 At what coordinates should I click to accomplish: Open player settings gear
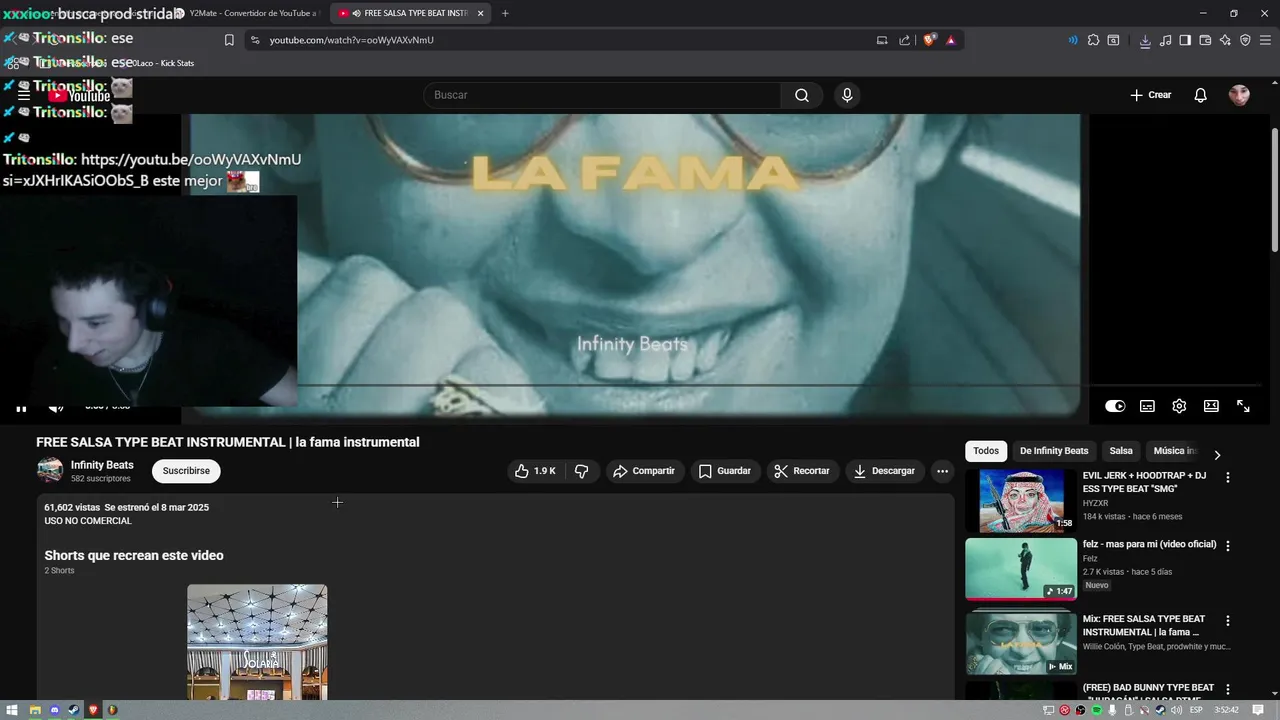point(1179,406)
